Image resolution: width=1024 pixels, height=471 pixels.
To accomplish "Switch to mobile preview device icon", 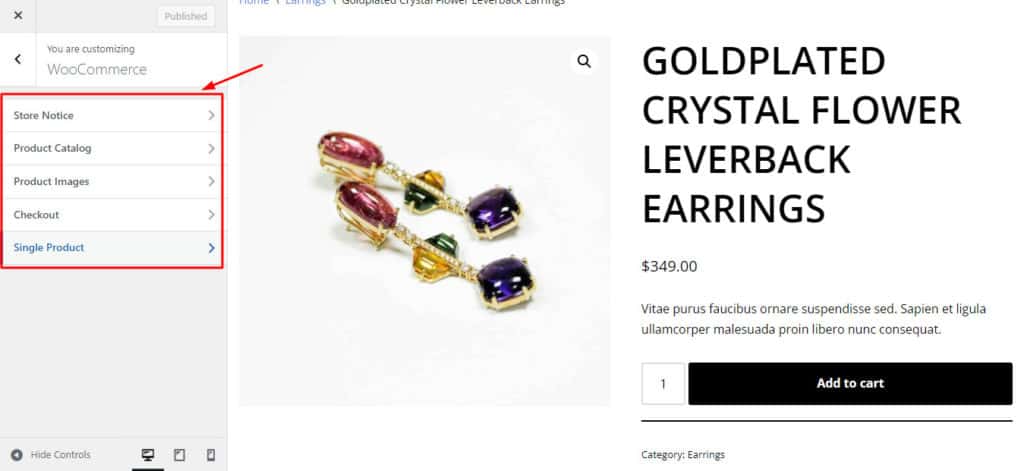I will 210,455.
